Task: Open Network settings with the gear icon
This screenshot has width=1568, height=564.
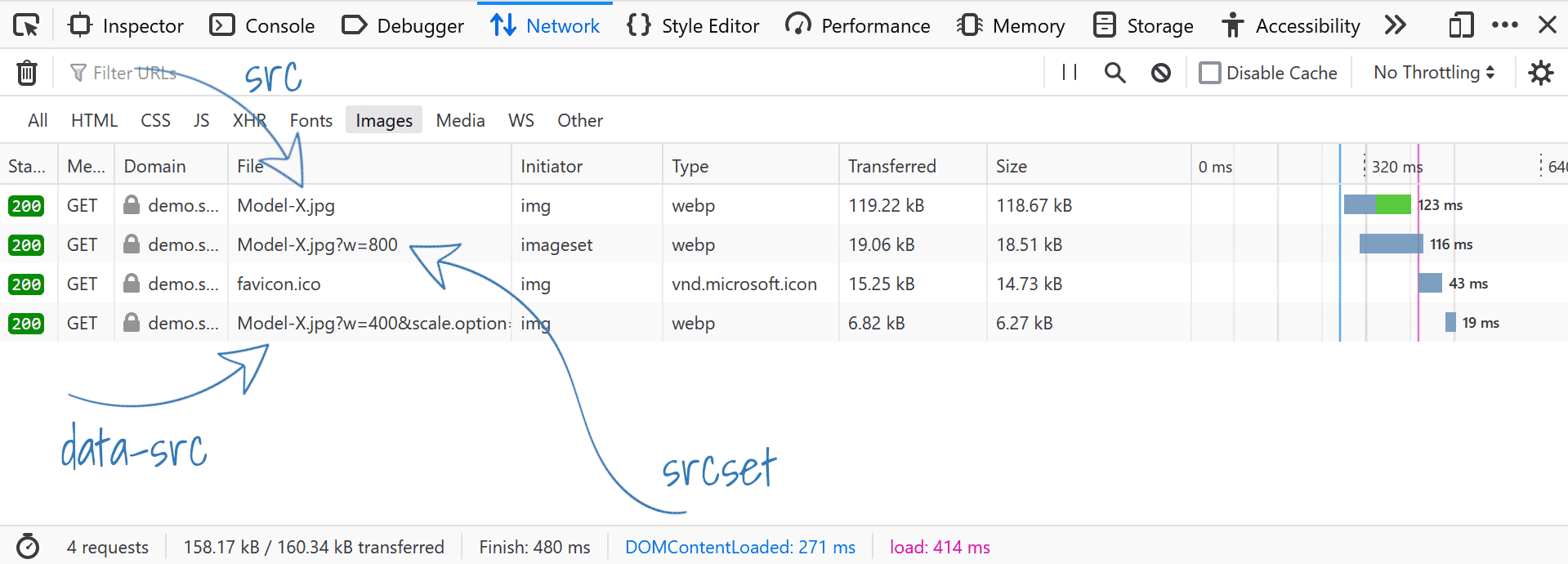Action: 1541,72
